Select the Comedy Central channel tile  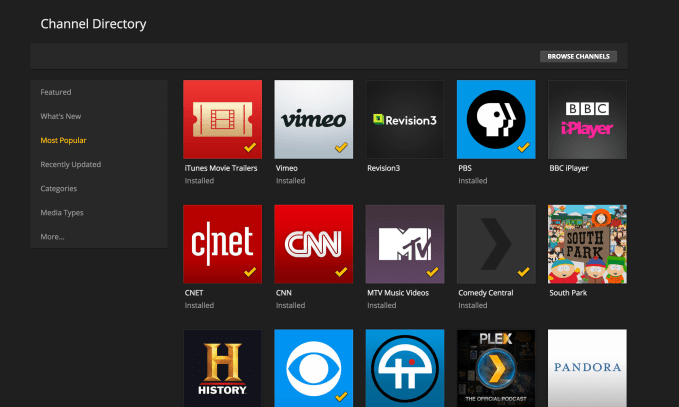point(496,244)
